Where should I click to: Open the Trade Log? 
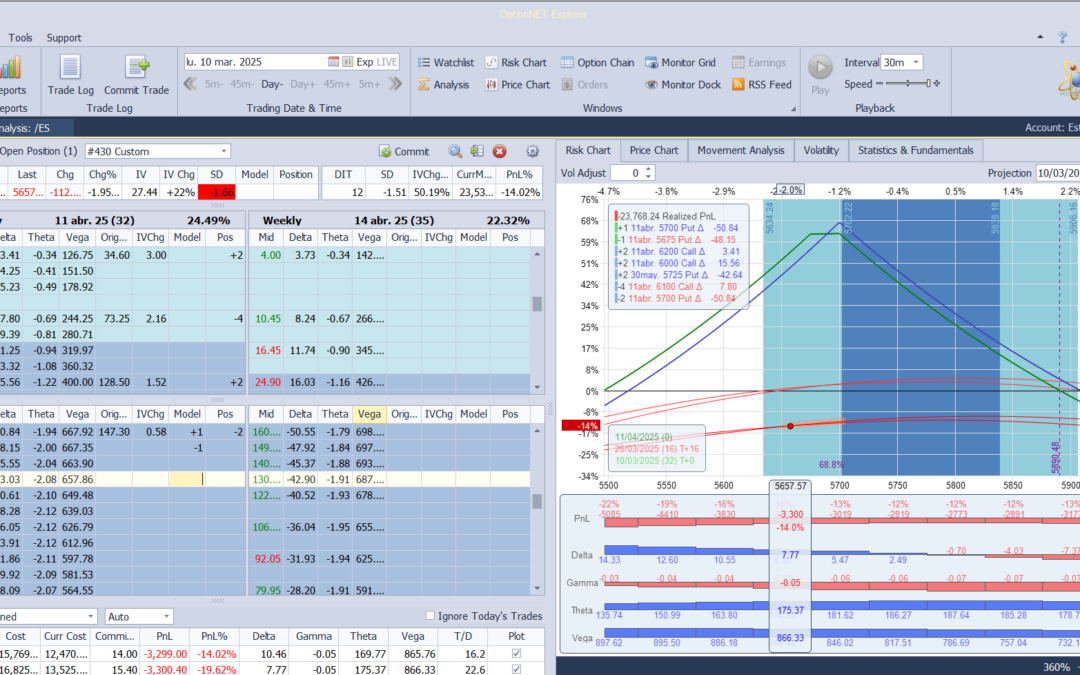[x=70, y=75]
